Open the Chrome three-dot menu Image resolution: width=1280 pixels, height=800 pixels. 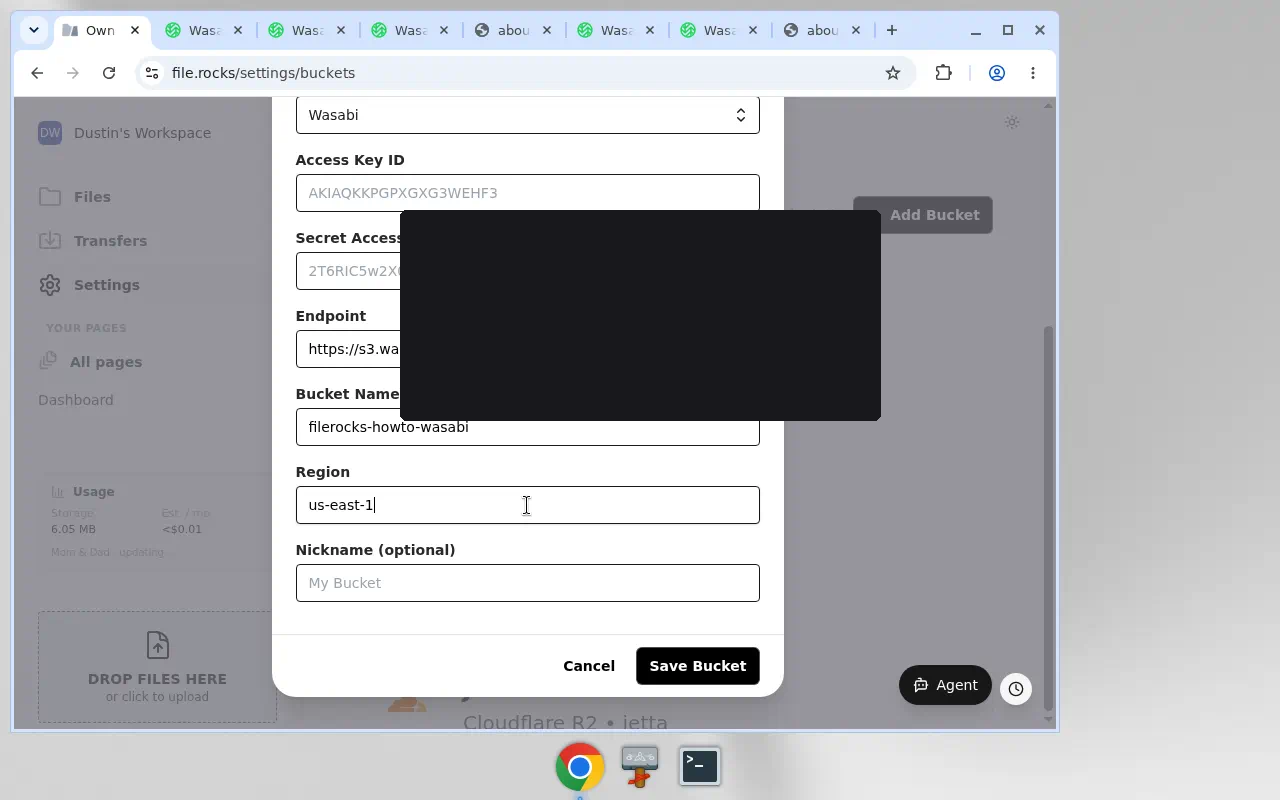[1033, 73]
